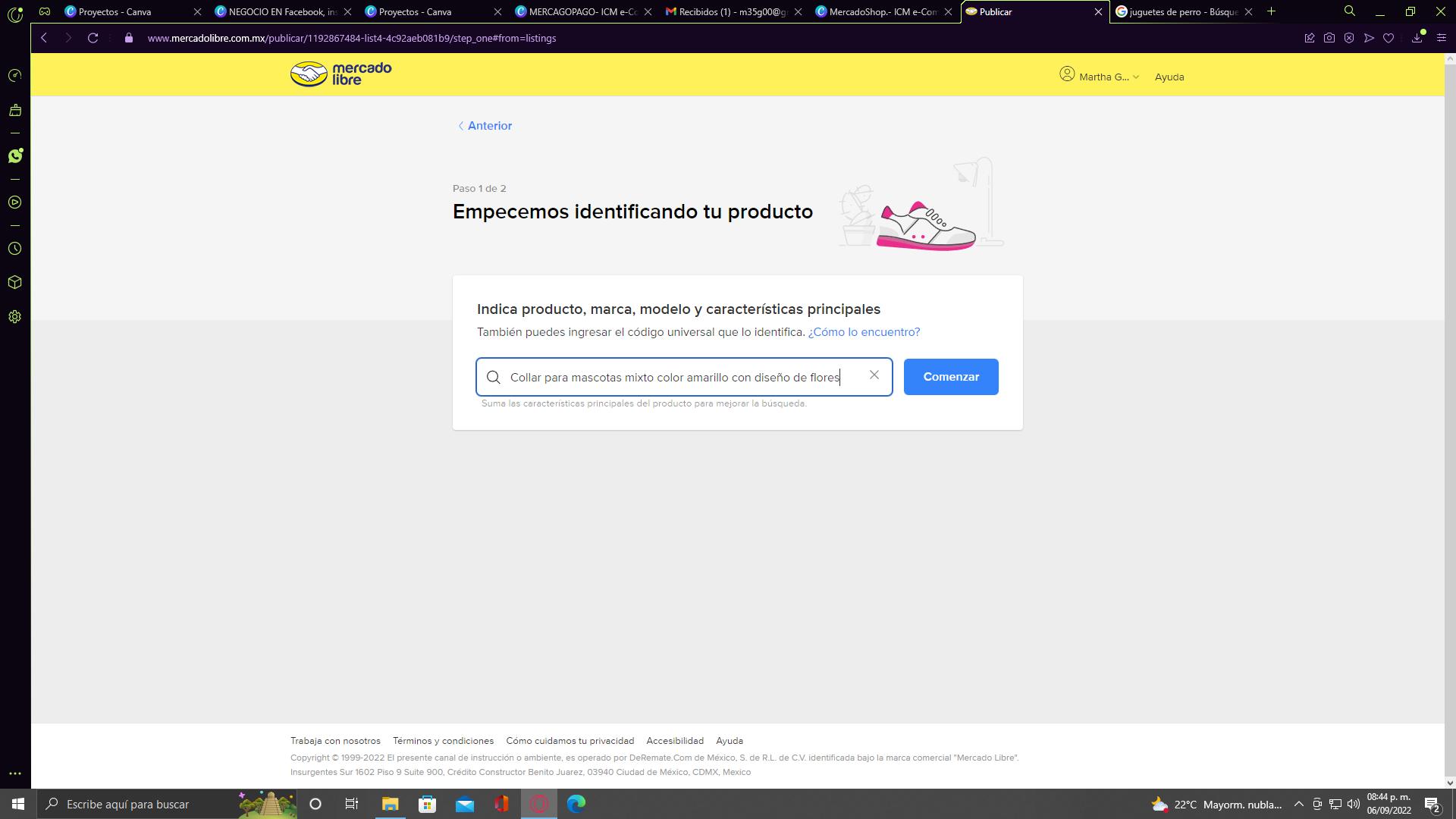Open the browser easy setup menu
Viewport: 1456px width, 819px height.
[x=1442, y=38]
